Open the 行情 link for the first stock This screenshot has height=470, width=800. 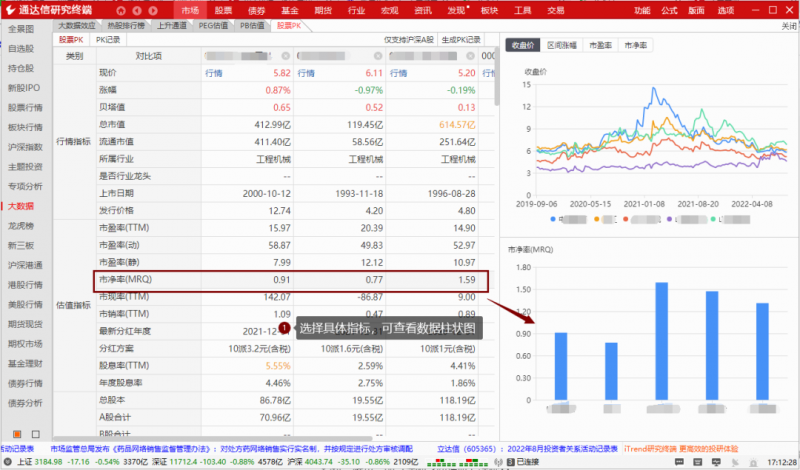point(214,73)
